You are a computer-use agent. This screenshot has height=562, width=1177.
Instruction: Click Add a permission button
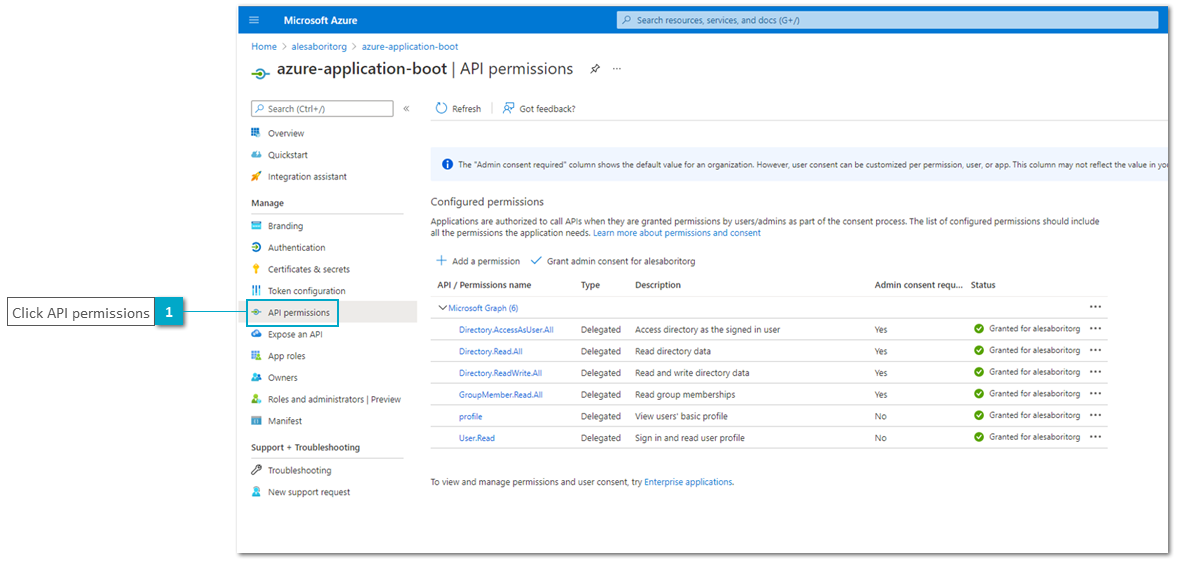pos(478,261)
